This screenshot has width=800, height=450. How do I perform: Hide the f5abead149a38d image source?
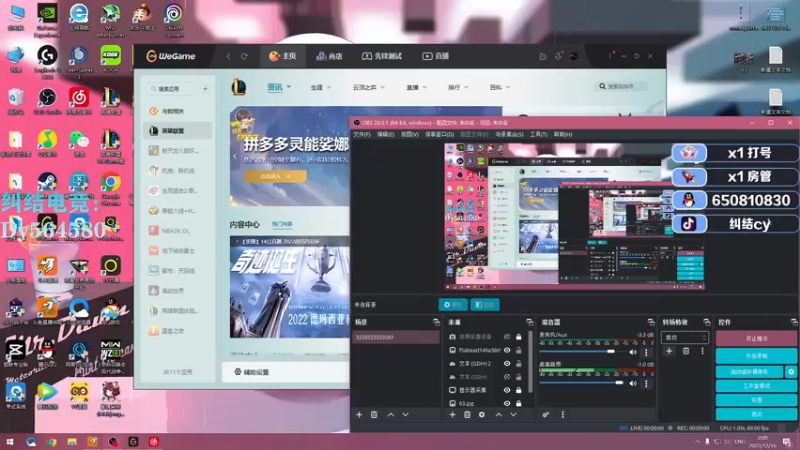click(507, 350)
